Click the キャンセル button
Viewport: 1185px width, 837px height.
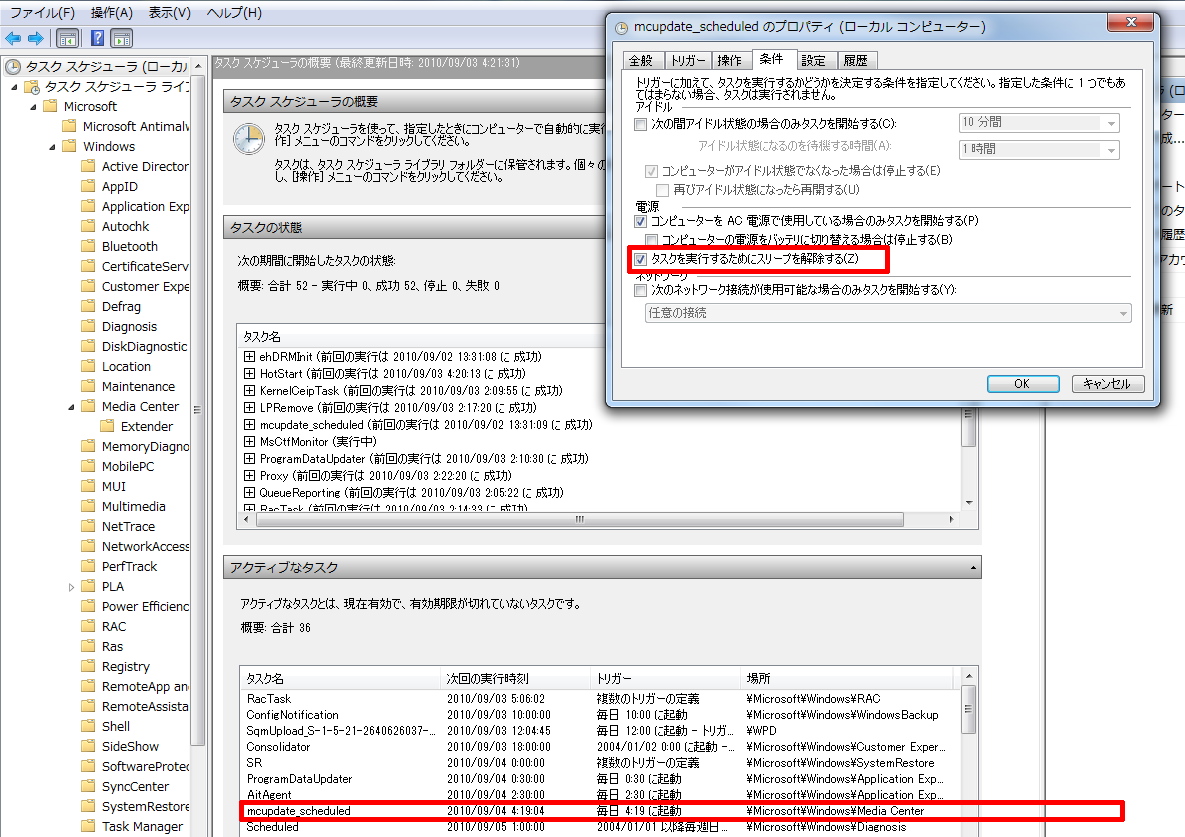1107,384
